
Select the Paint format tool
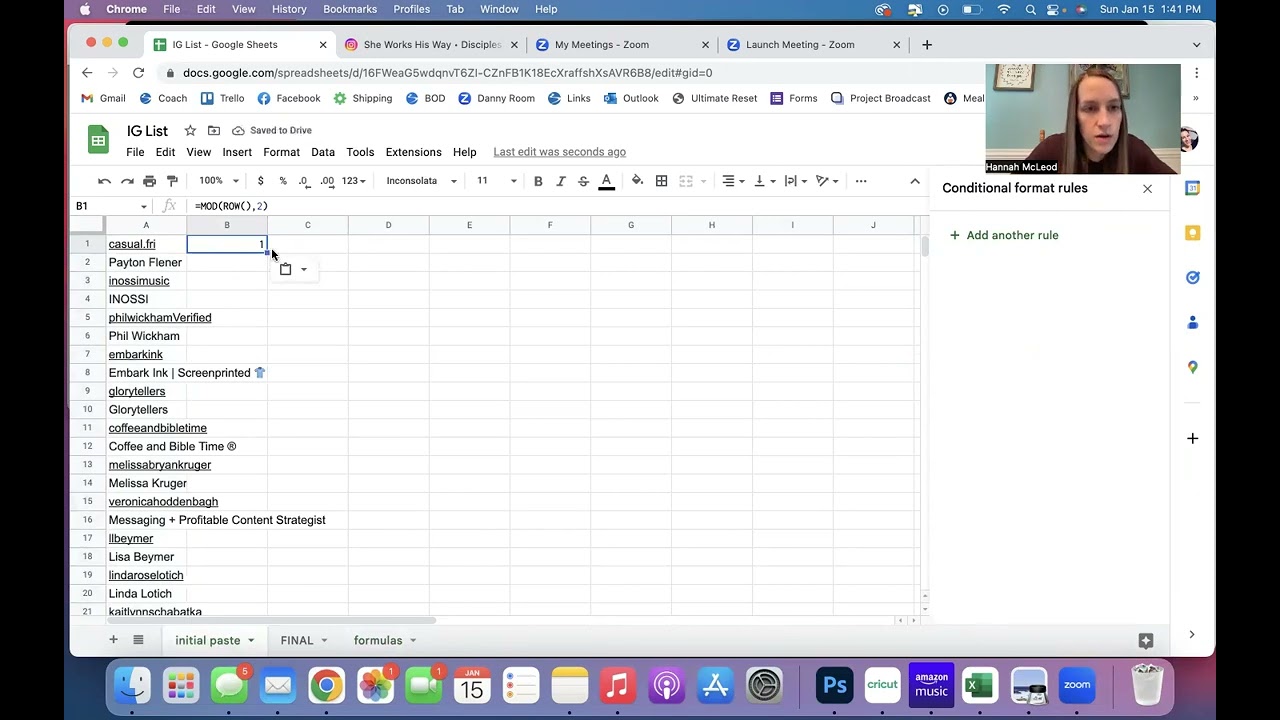172,181
